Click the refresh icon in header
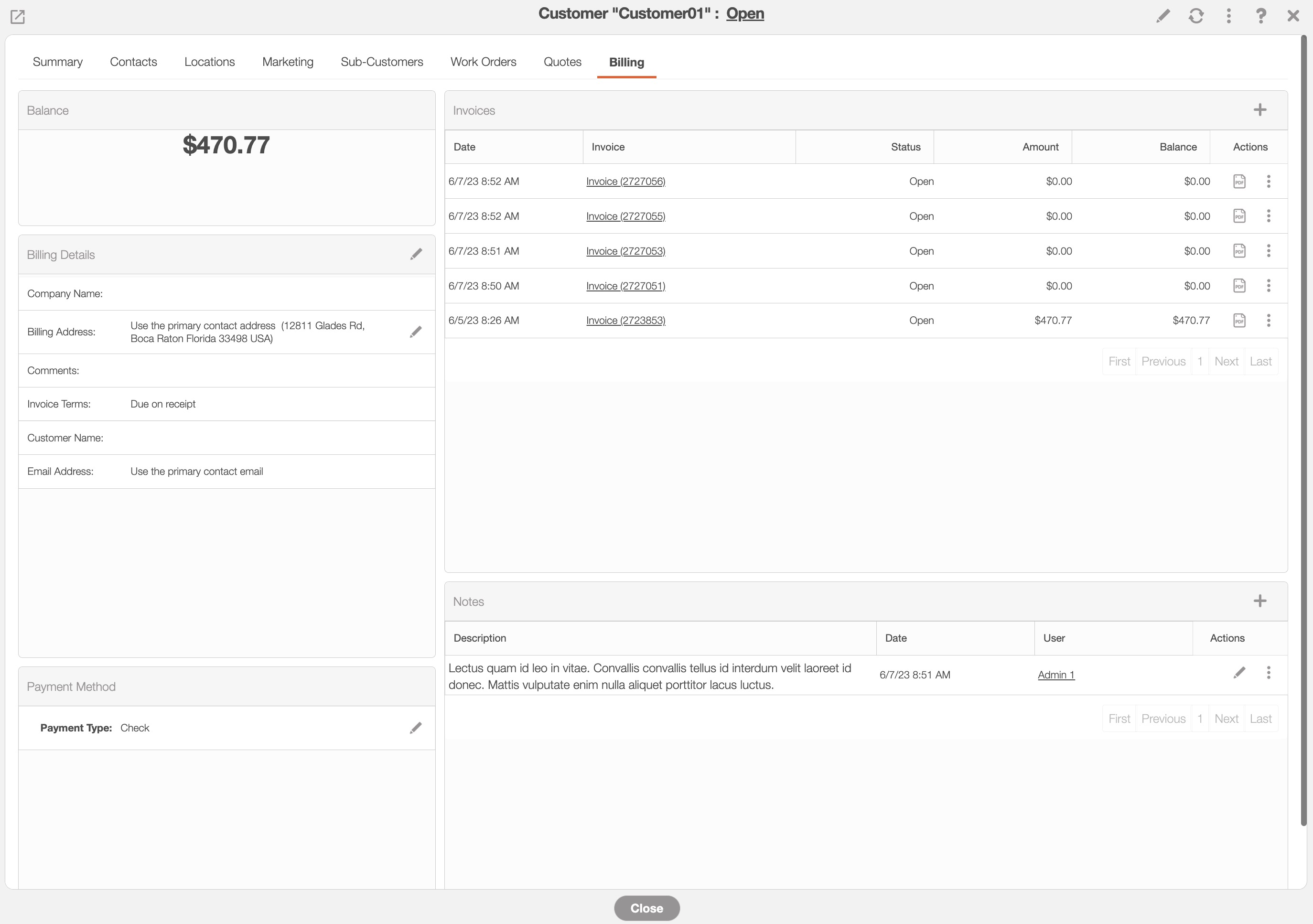The image size is (1313, 924). pos(1196,15)
